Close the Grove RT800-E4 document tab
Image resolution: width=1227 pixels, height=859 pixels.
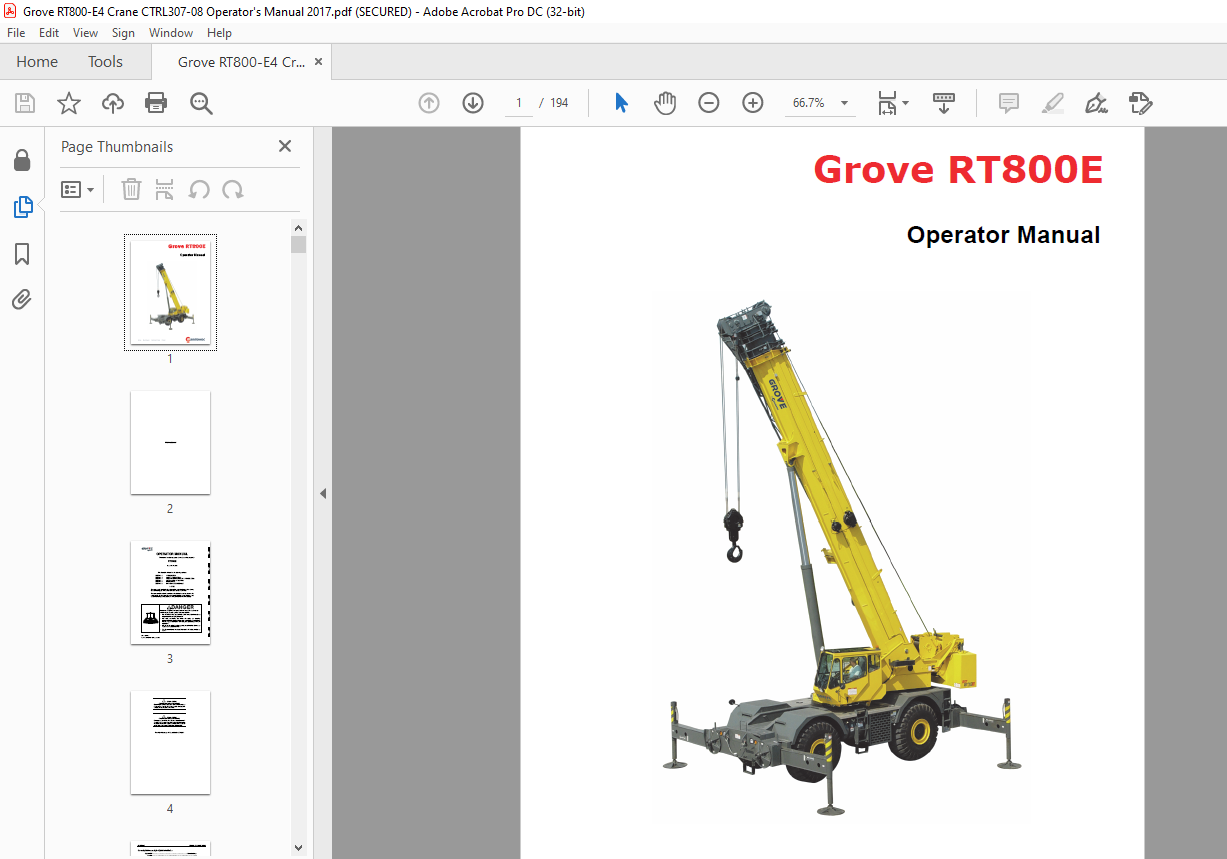click(x=319, y=62)
